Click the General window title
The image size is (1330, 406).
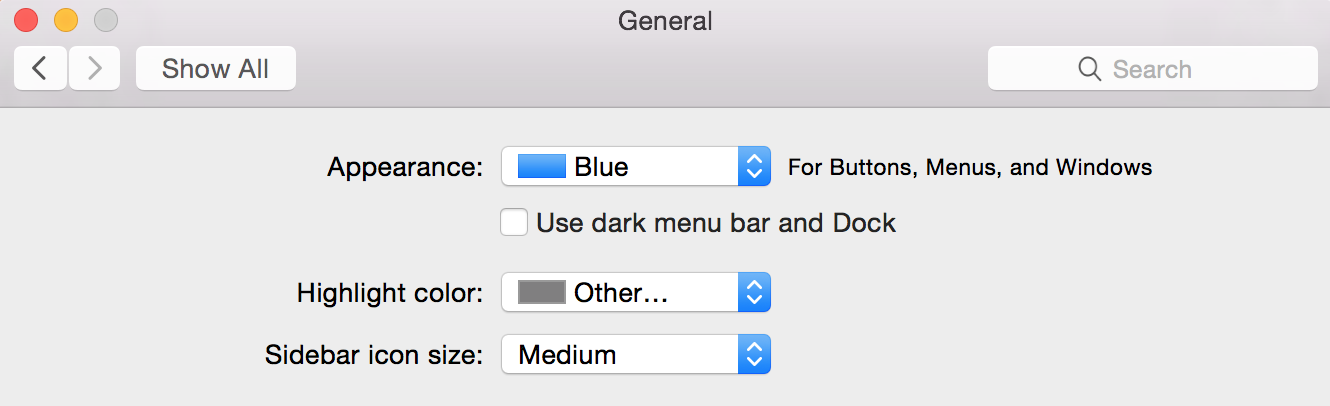(x=665, y=21)
